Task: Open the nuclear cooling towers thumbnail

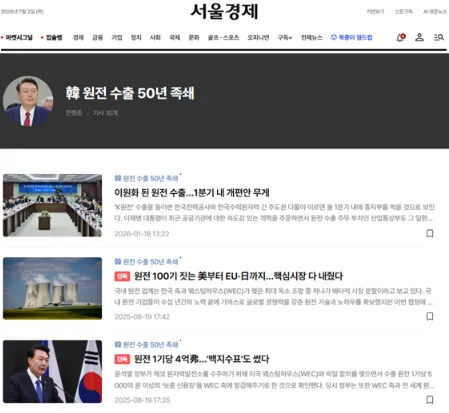Action: point(52,288)
